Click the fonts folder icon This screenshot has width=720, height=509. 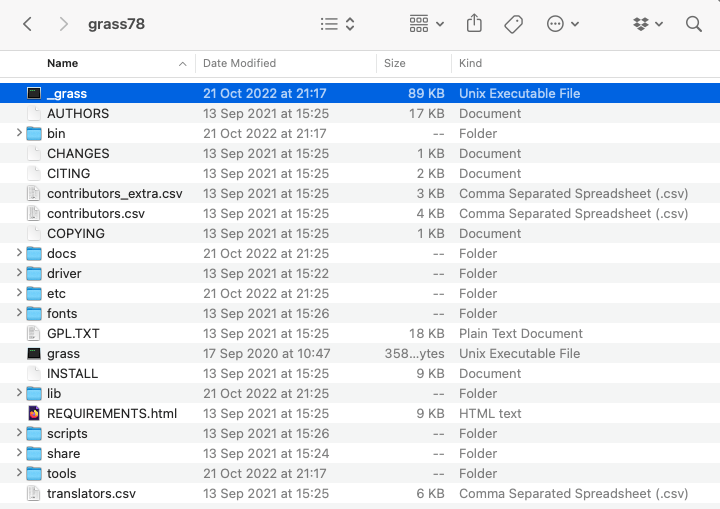tap(34, 314)
